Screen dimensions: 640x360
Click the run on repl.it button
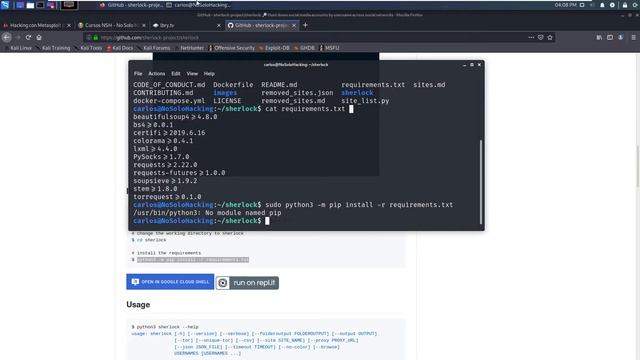coord(247,282)
